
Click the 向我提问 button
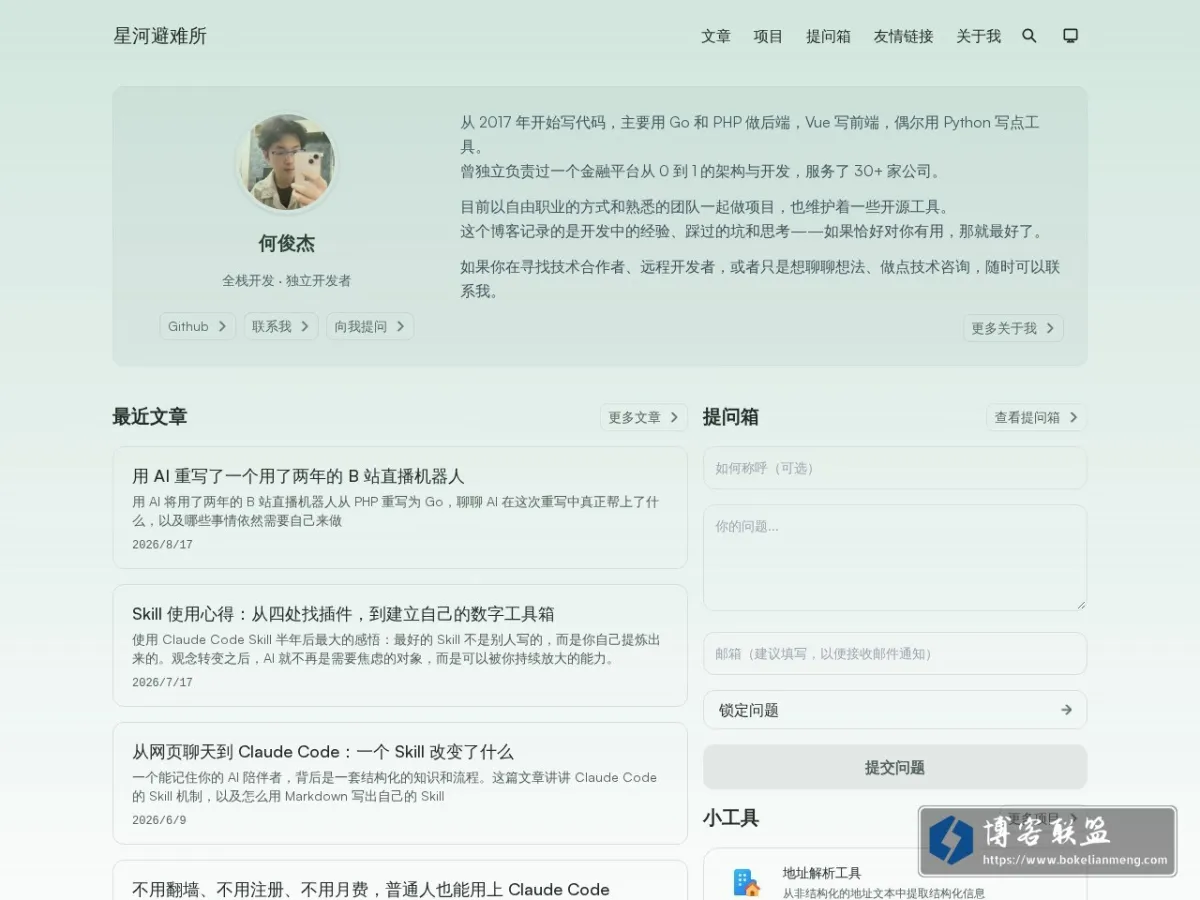click(370, 326)
